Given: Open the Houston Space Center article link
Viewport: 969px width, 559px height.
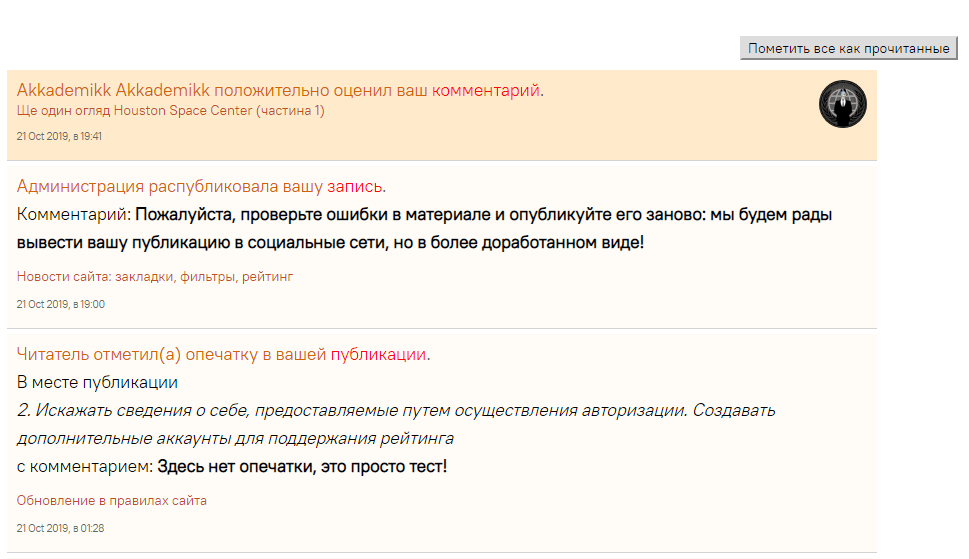Looking at the screenshot, I should coord(170,111).
